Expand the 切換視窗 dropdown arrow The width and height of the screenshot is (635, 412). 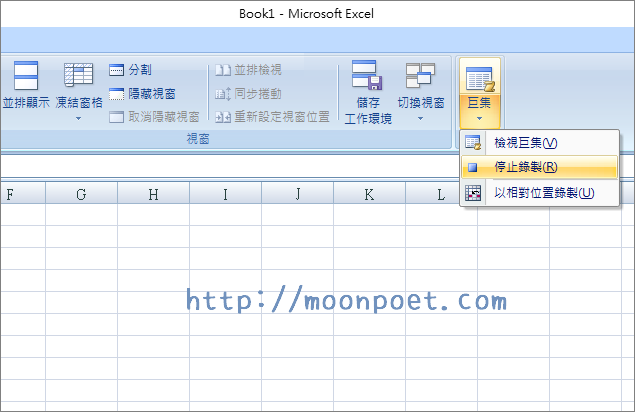(420, 119)
